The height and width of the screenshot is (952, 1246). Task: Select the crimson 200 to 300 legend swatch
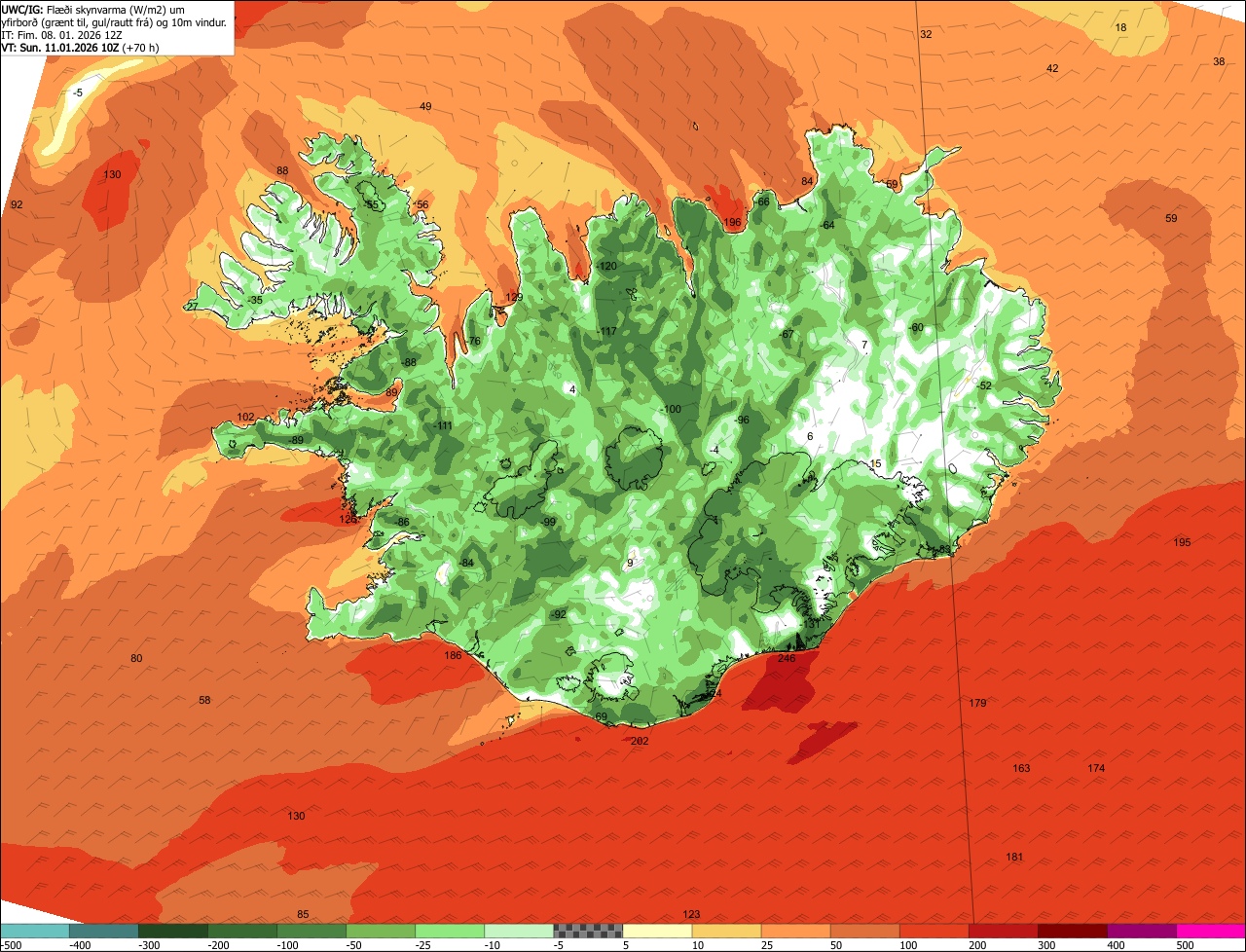click(1004, 930)
